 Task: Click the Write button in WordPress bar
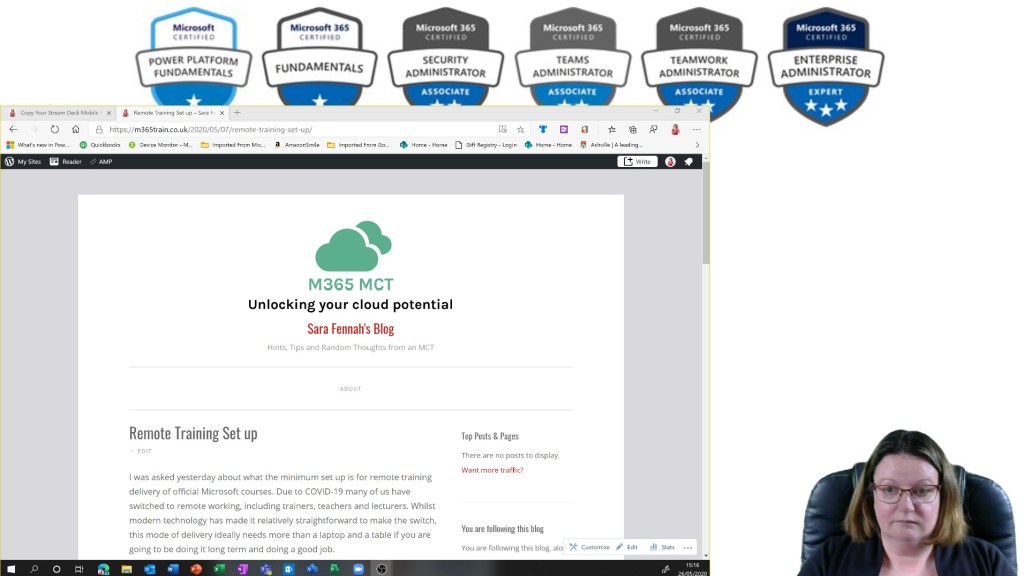637,161
